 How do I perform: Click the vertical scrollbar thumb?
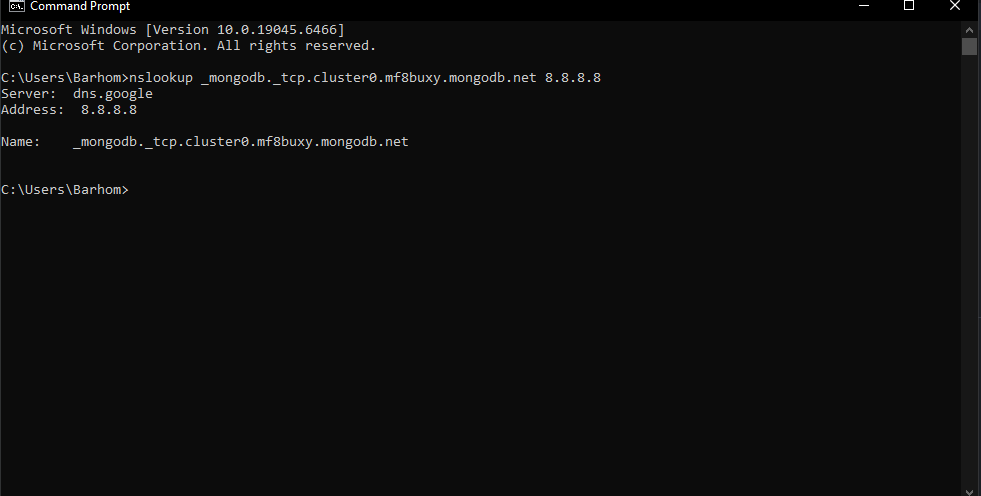(969, 46)
